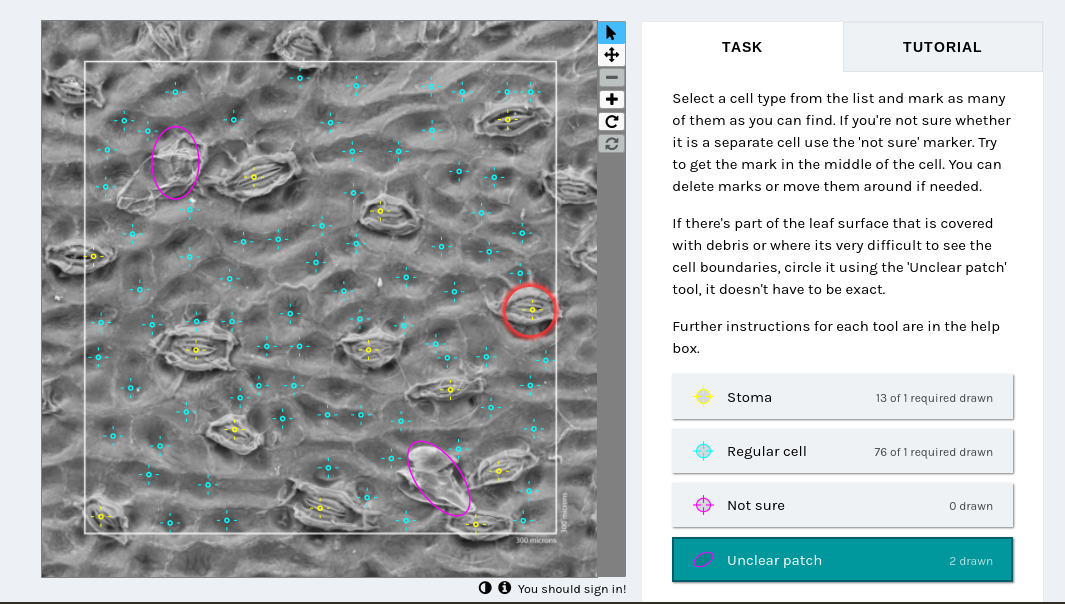This screenshot has width=1065, height=604.
Task: Choose the Regular cell marker tool
Action: click(x=842, y=451)
